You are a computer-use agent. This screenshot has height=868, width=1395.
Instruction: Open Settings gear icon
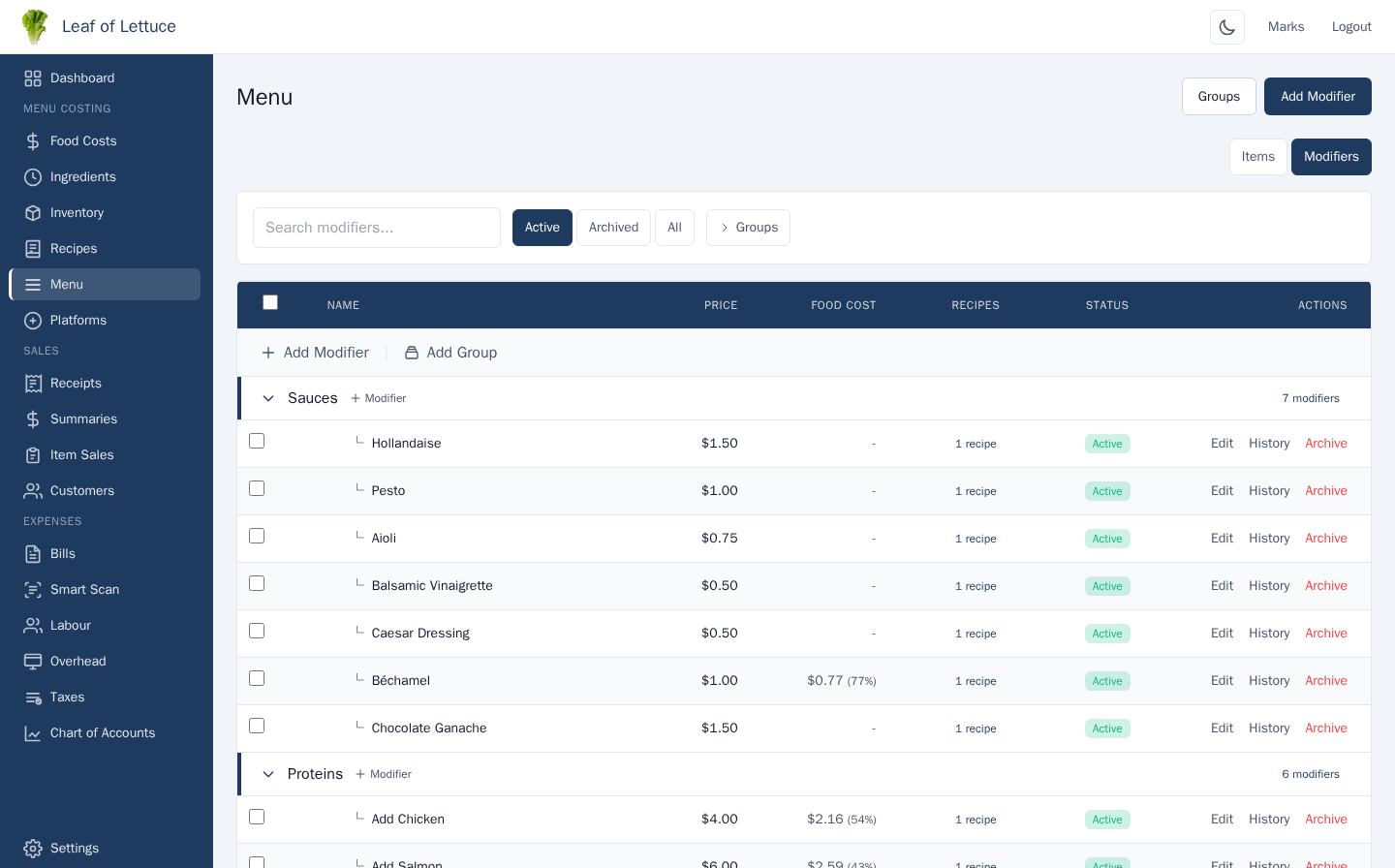point(33,849)
